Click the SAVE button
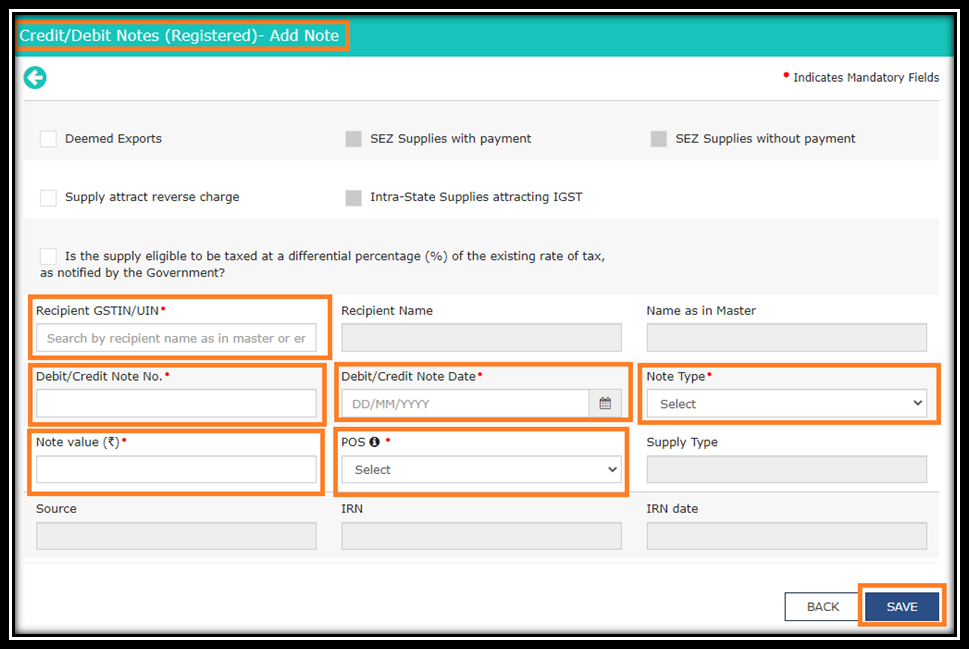 pos(902,607)
